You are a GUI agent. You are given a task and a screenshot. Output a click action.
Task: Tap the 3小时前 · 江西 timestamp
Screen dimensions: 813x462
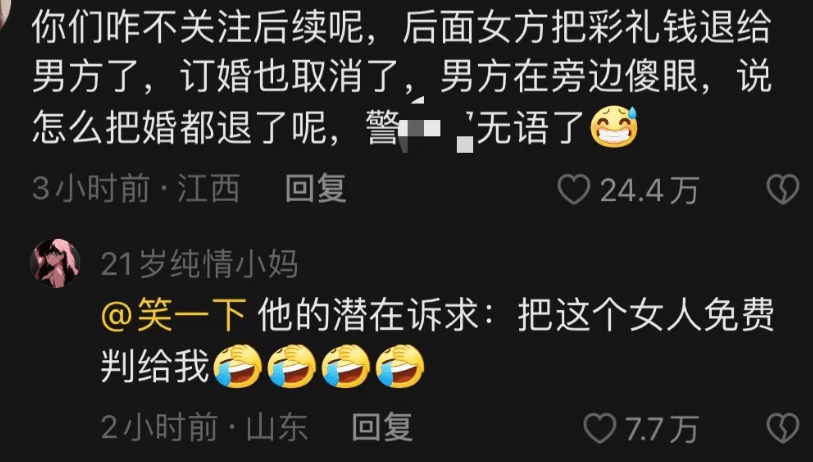click(136, 188)
